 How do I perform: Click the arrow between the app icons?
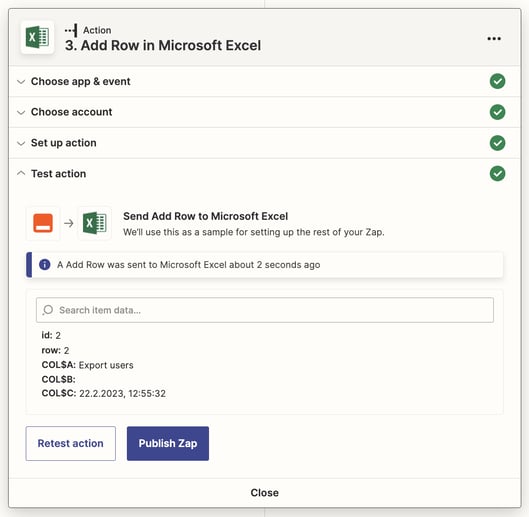pos(69,223)
